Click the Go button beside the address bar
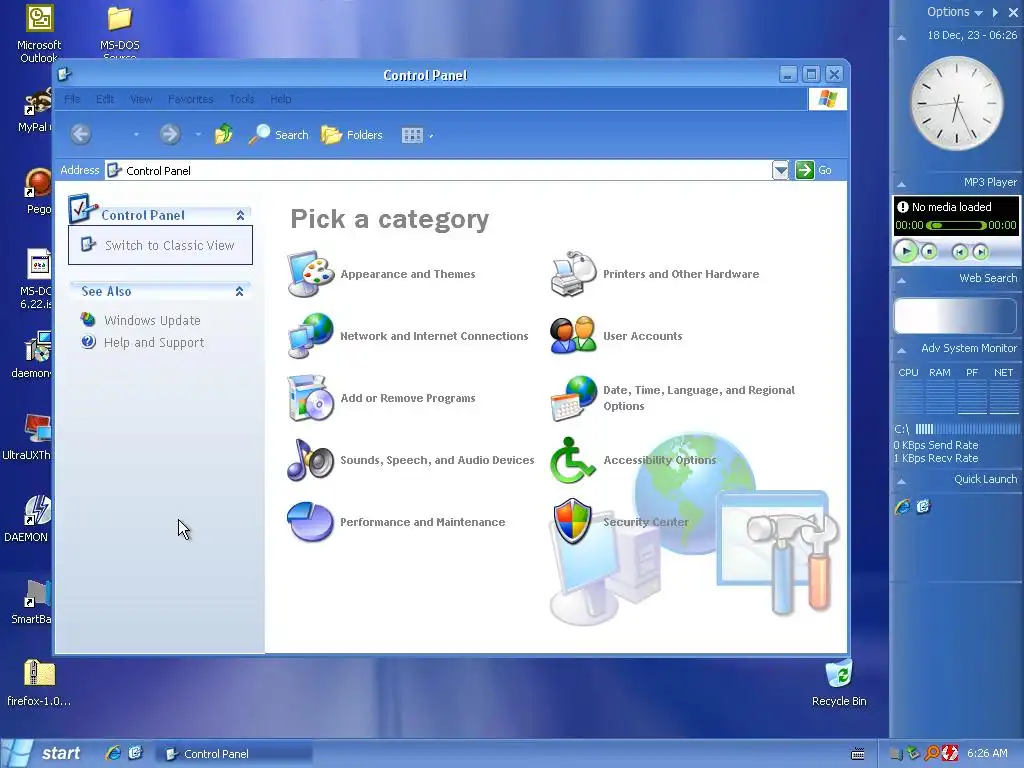Screen dimensions: 1024x768 pos(814,170)
